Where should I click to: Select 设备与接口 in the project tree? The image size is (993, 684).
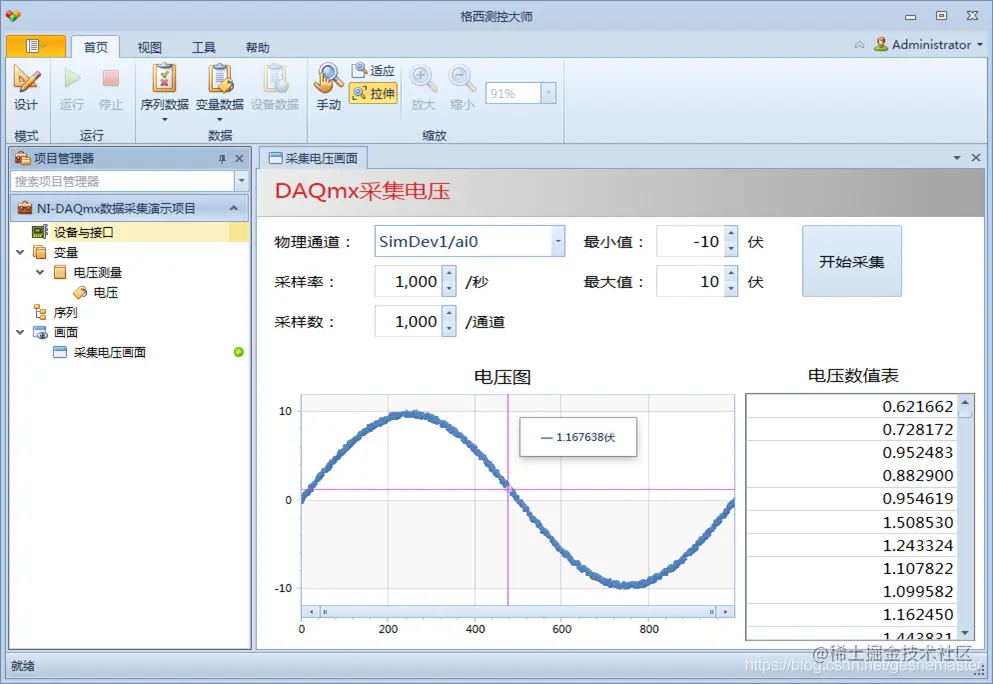84,232
